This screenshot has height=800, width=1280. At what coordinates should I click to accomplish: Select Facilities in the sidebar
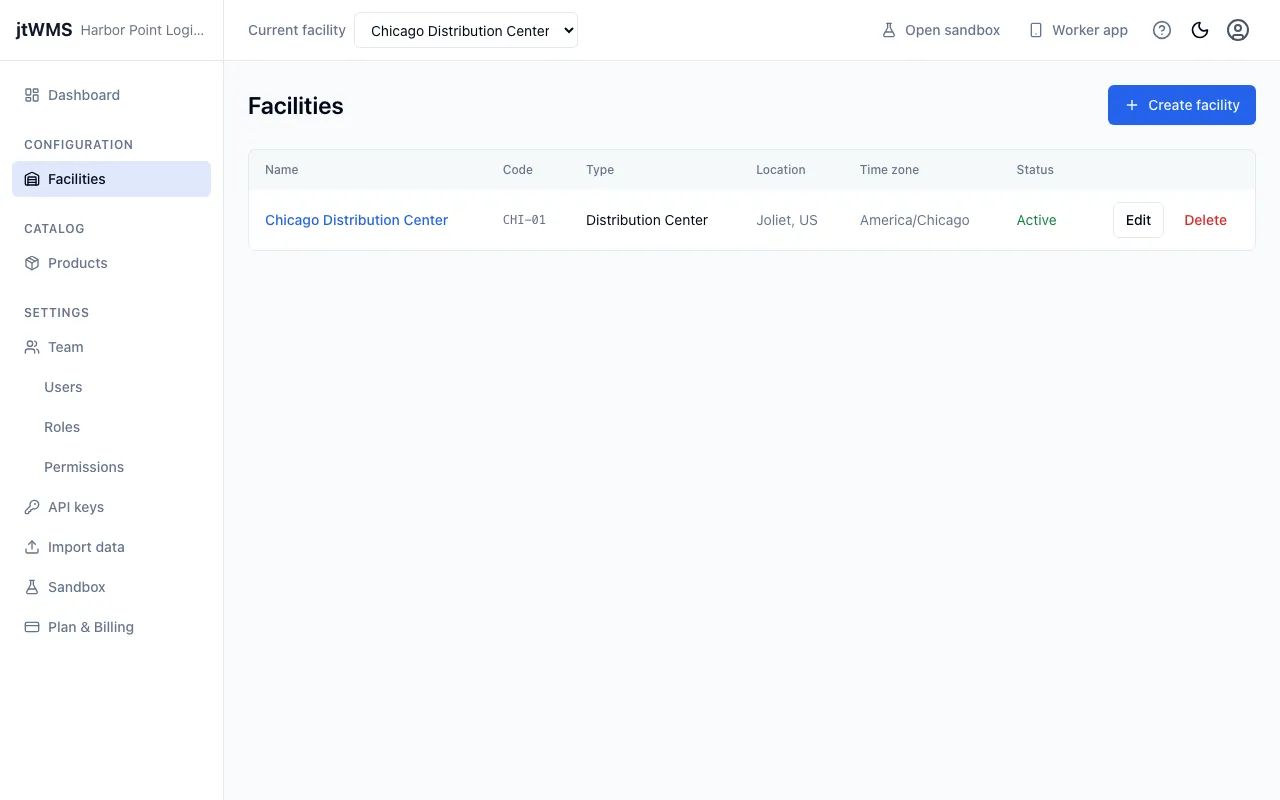tap(111, 179)
